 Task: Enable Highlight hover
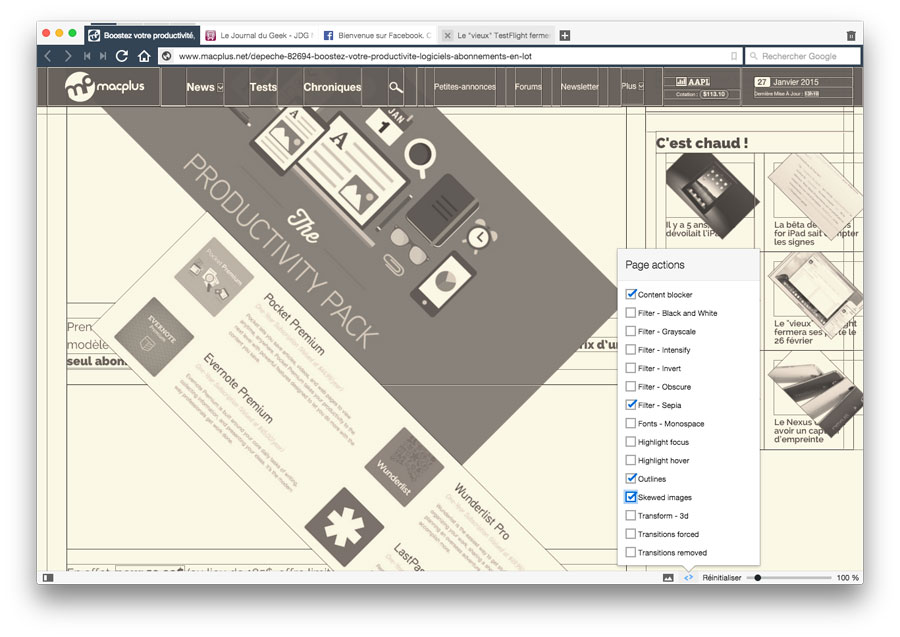click(x=631, y=460)
